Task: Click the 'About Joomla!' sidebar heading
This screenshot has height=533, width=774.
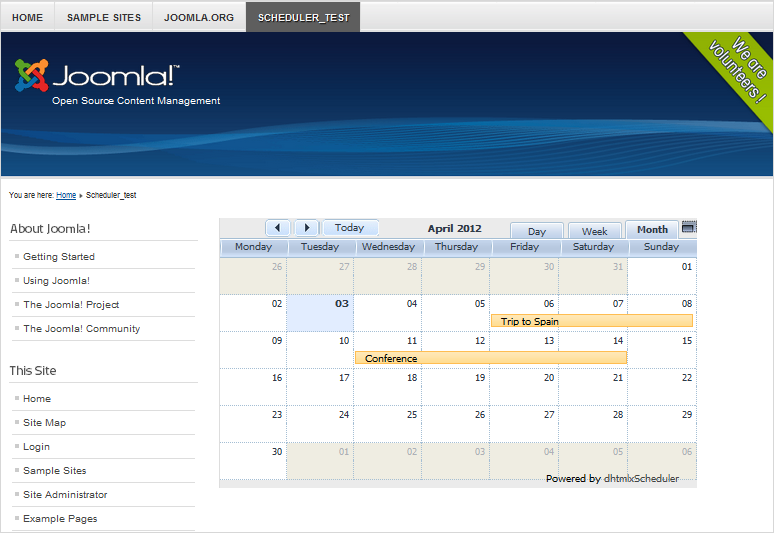Action: 50,229
